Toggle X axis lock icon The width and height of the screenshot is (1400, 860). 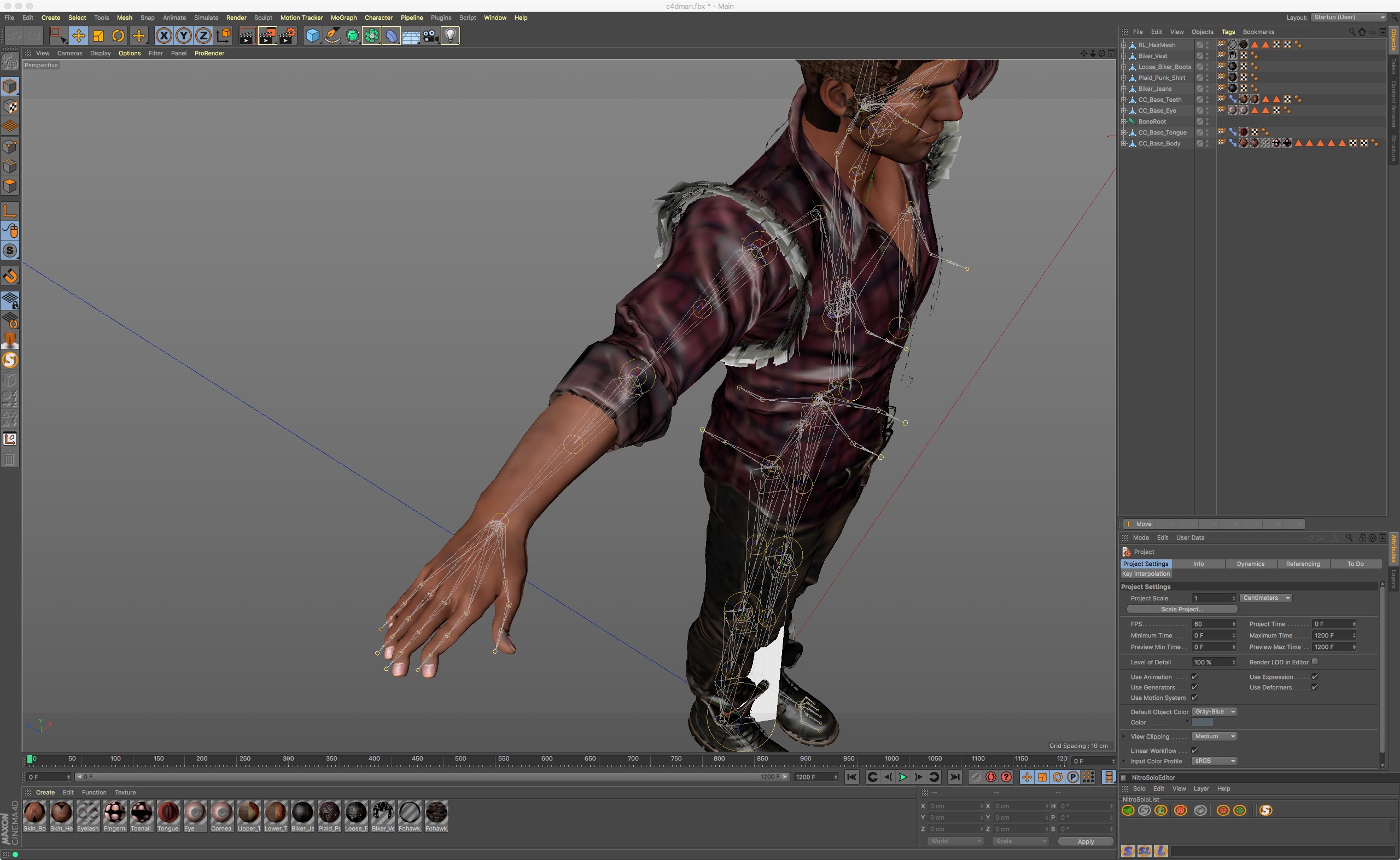click(164, 36)
